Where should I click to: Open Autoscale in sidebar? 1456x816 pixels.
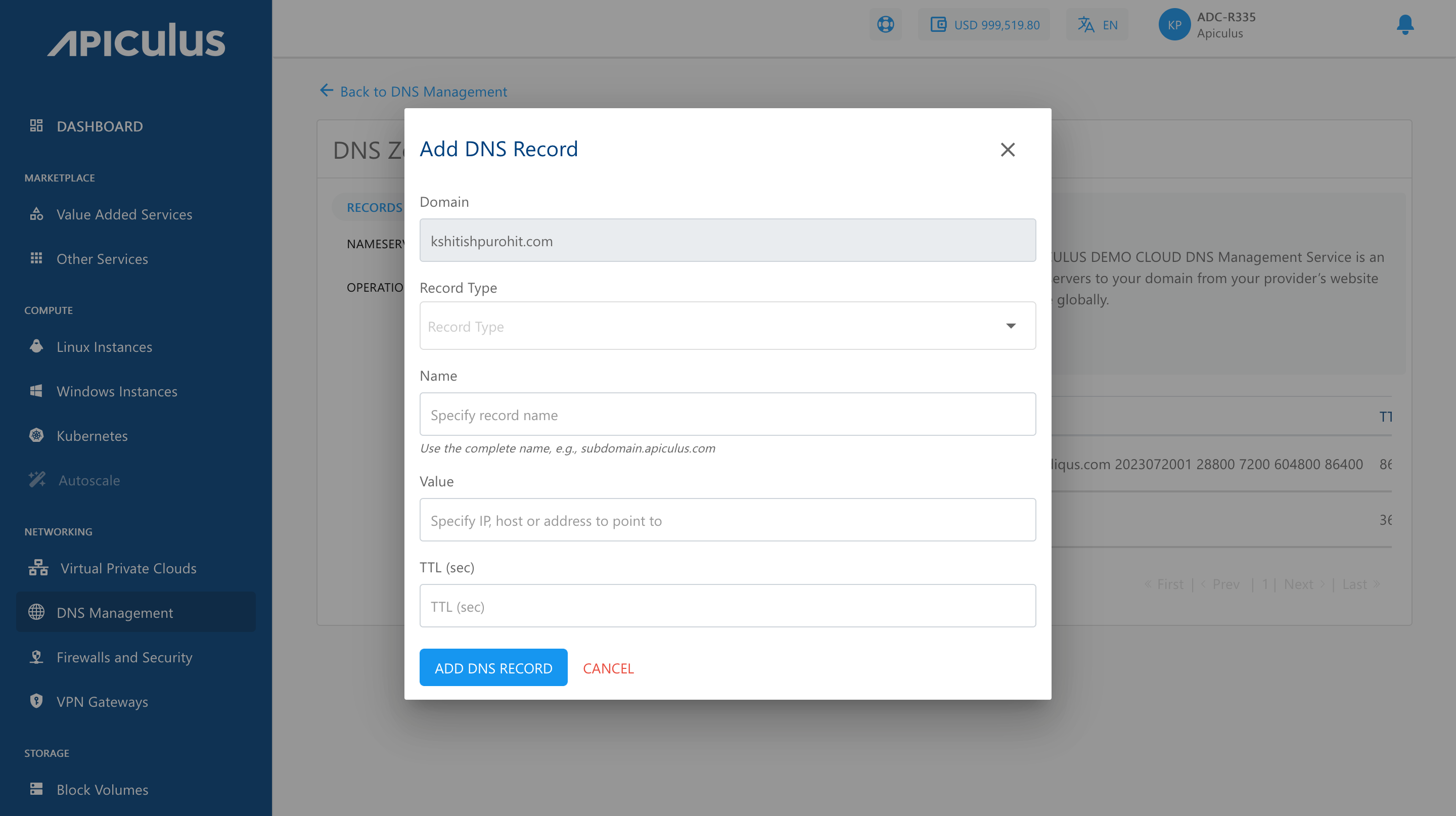coord(89,480)
